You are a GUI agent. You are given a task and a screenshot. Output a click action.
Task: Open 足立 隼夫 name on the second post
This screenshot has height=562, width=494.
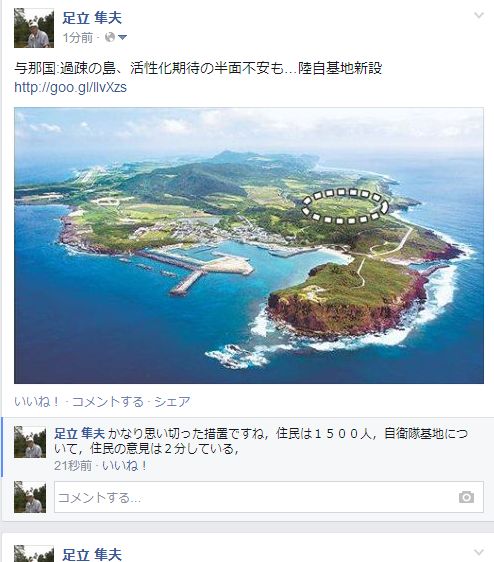pyautogui.click(x=92, y=554)
